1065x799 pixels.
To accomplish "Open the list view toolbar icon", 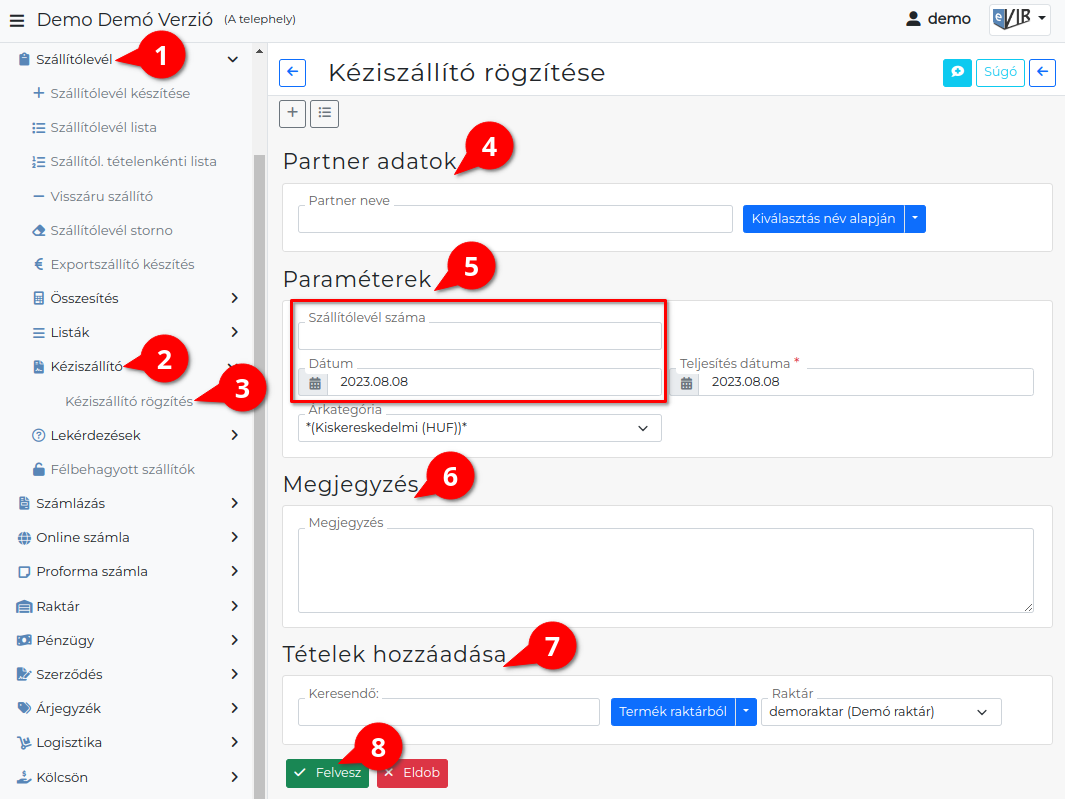I will [325, 113].
